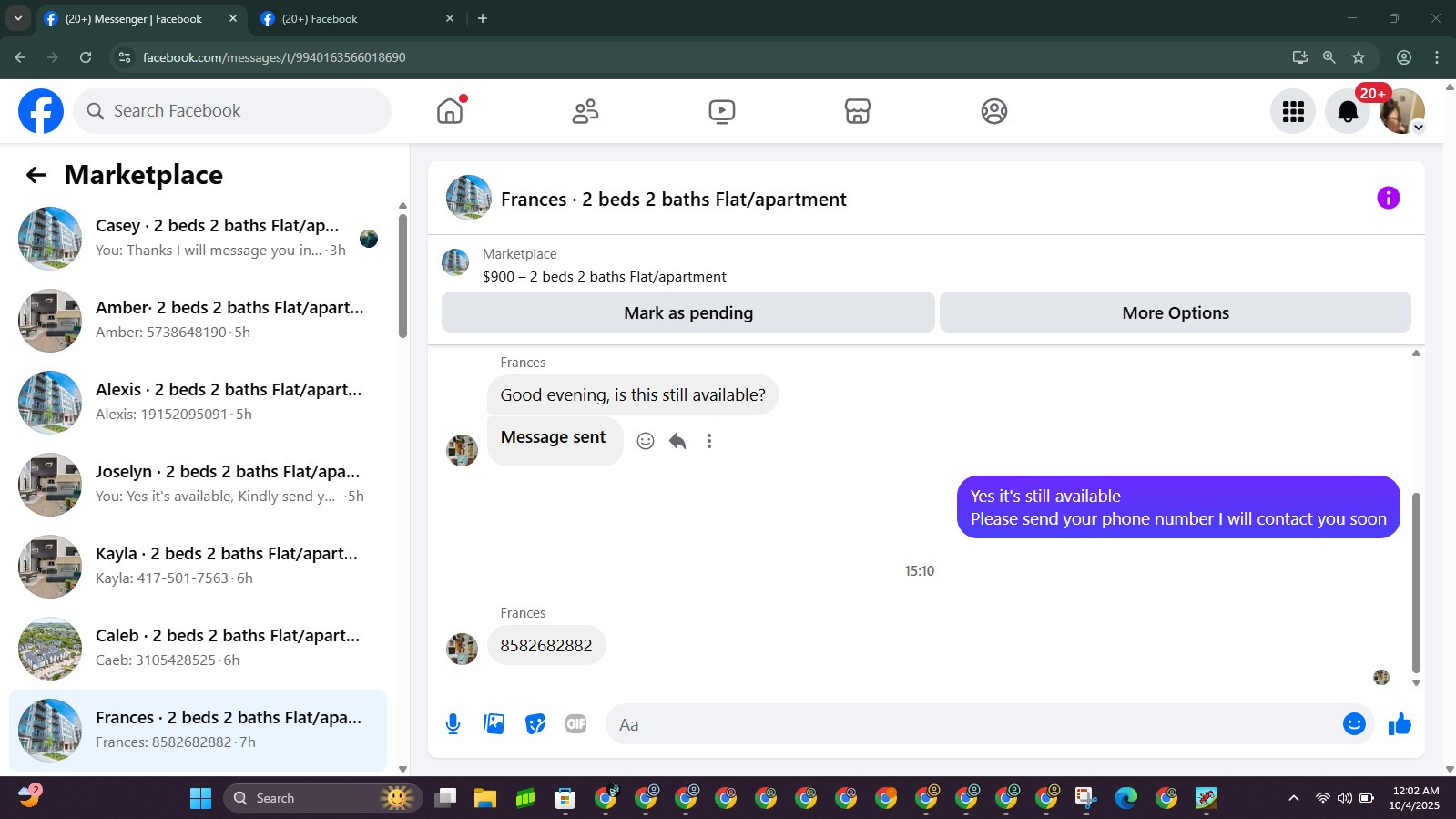Screen dimensions: 1456x819
Task: Open the Facebook logo home link
Action: pyautogui.click(x=41, y=111)
